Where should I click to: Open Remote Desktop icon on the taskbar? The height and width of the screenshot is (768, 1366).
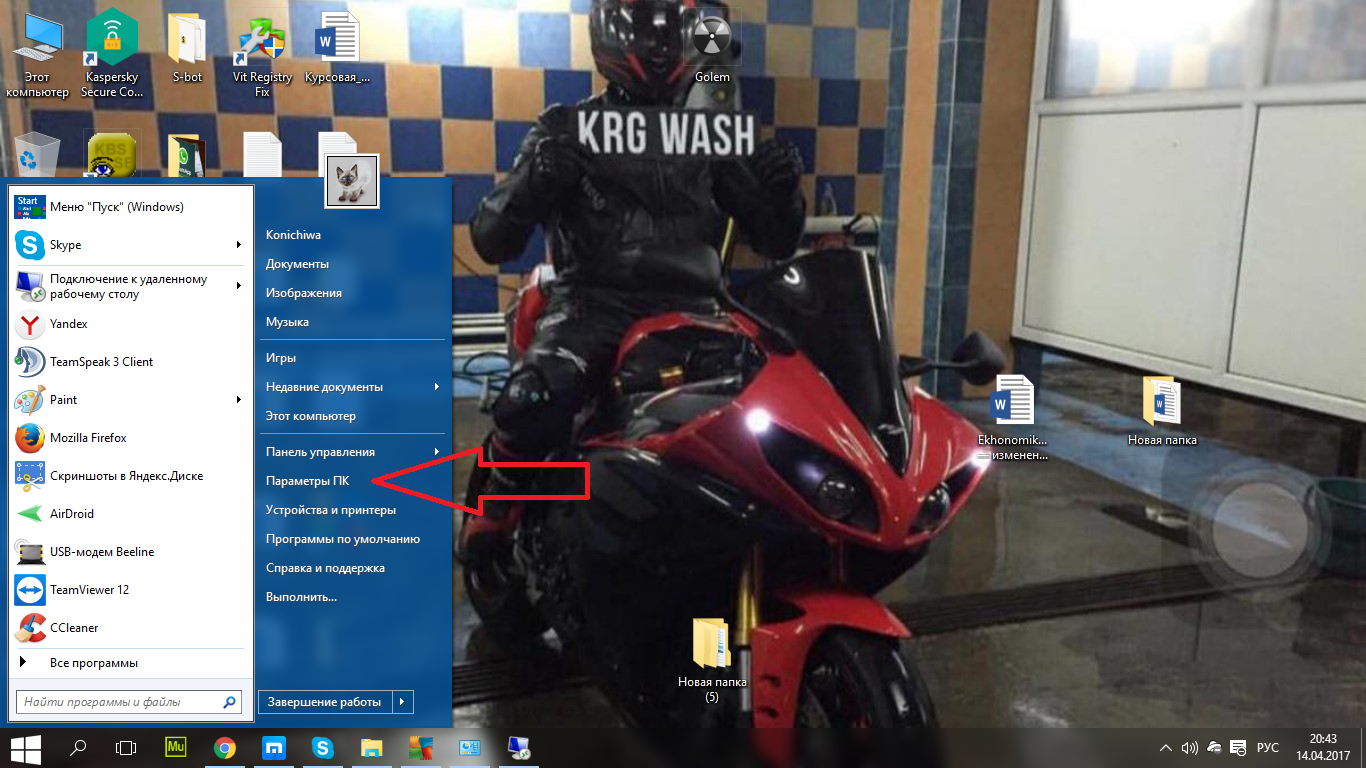pyautogui.click(x=518, y=747)
